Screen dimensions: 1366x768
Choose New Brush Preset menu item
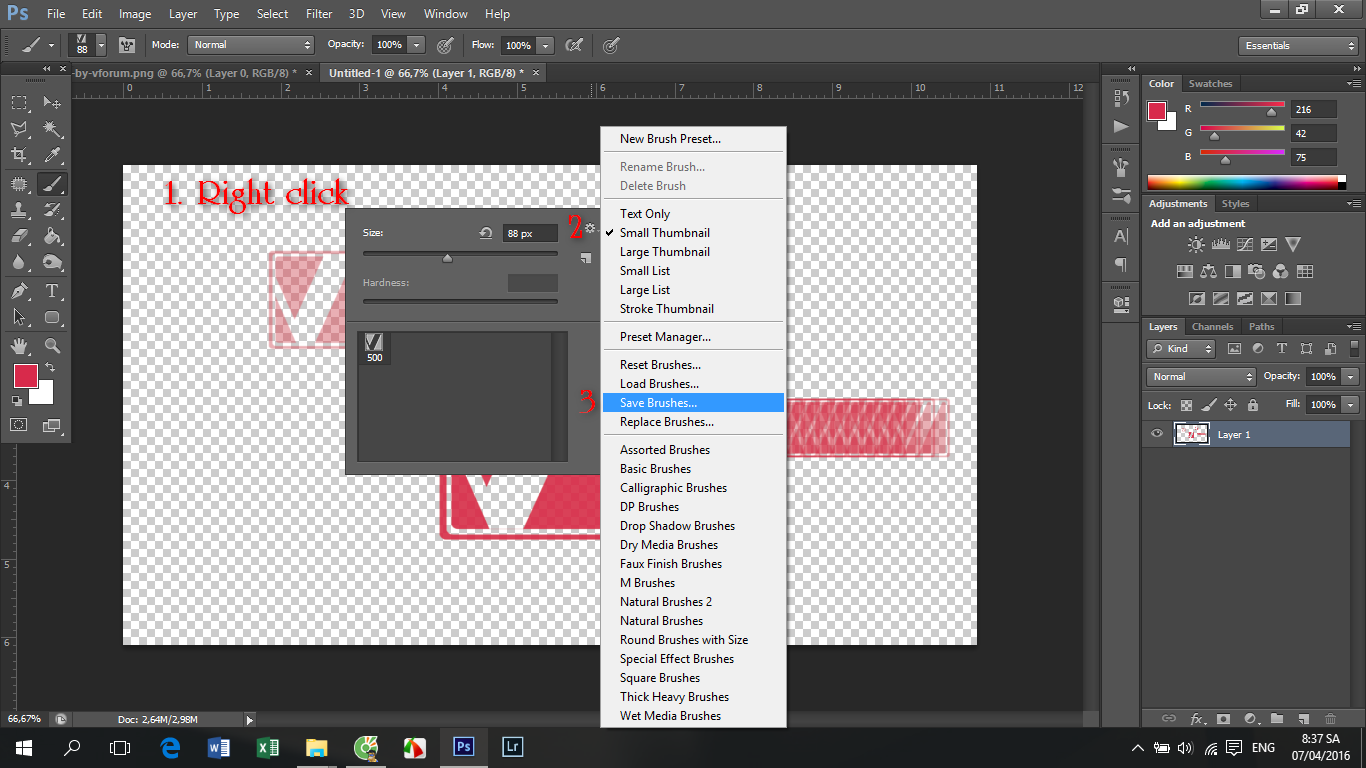coord(693,138)
